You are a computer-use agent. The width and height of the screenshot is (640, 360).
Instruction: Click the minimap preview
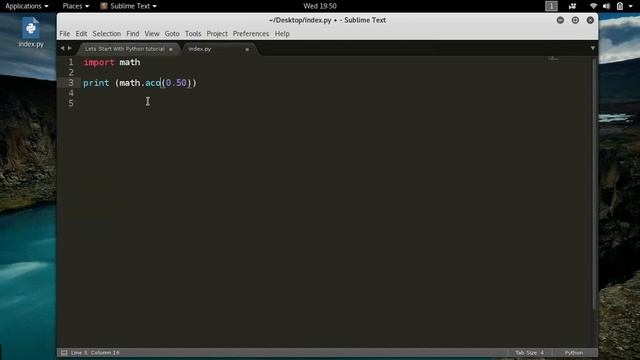pyautogui.click(x=554, y=58)
